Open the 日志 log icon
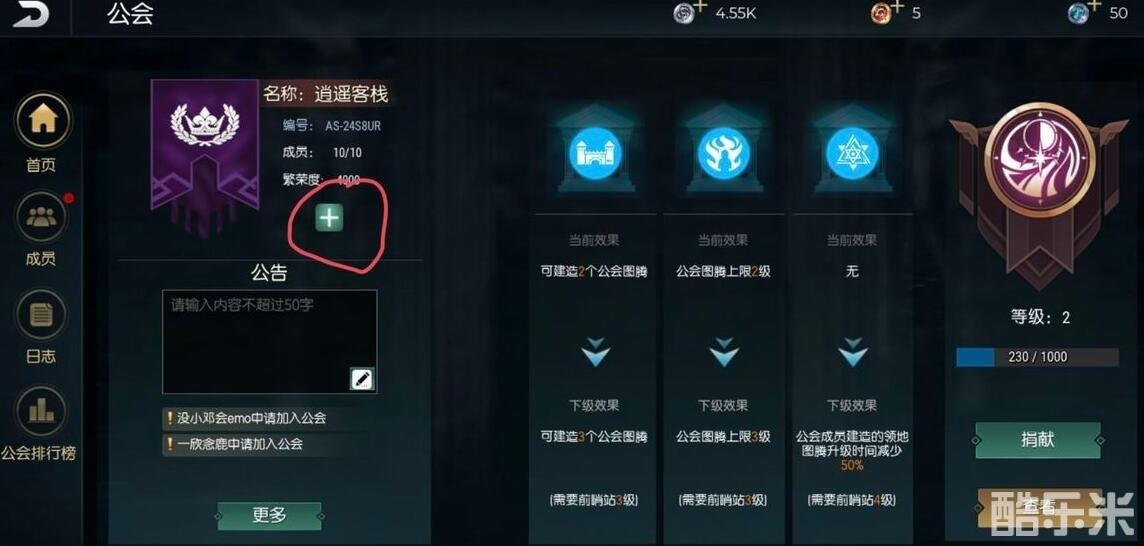The width and height of the screenshot is (1144, 546). click(x=42, y=315)
